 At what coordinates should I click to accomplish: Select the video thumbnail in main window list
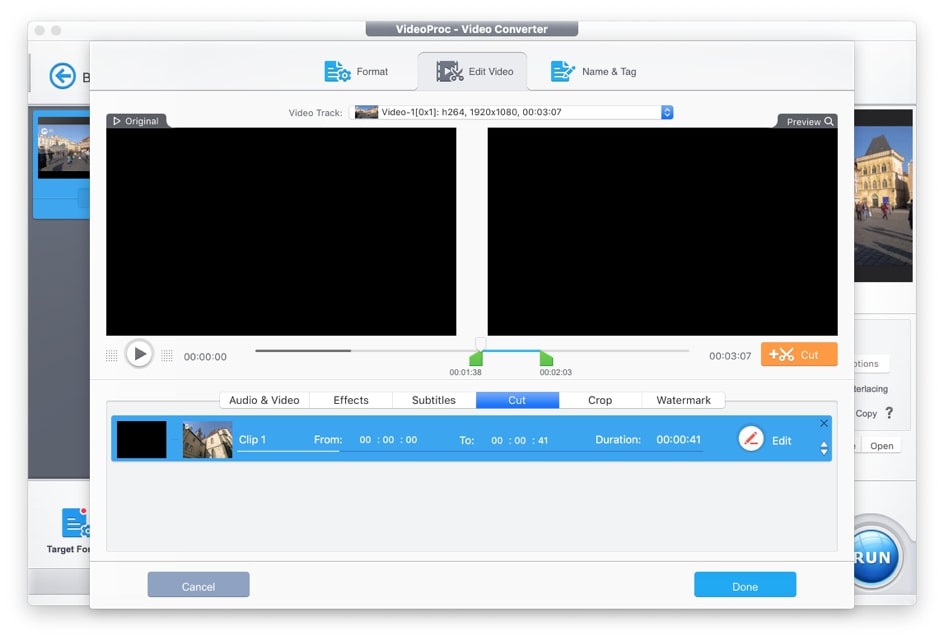64,148
